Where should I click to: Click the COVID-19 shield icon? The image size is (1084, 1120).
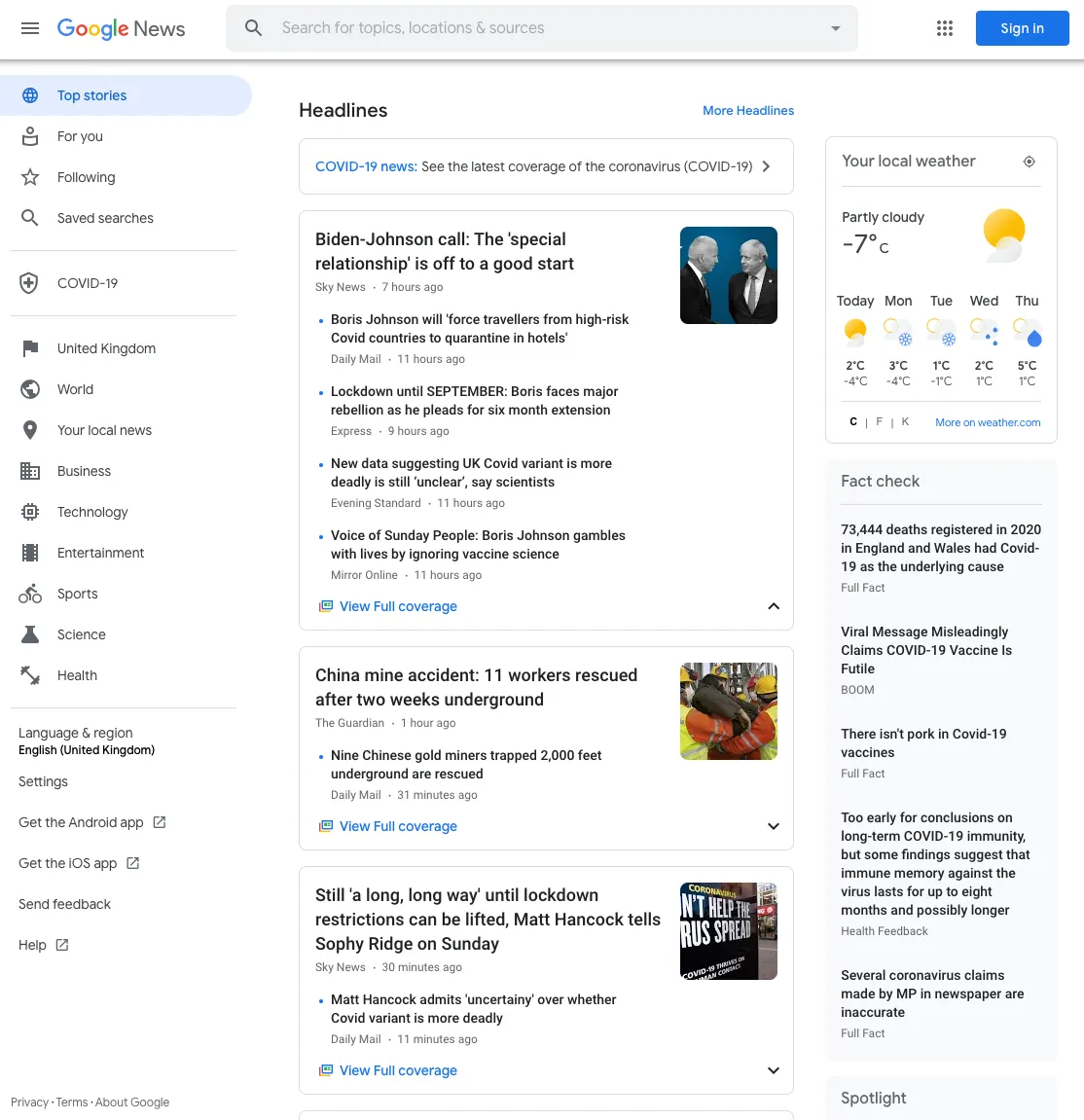click(x=29, y=283)
